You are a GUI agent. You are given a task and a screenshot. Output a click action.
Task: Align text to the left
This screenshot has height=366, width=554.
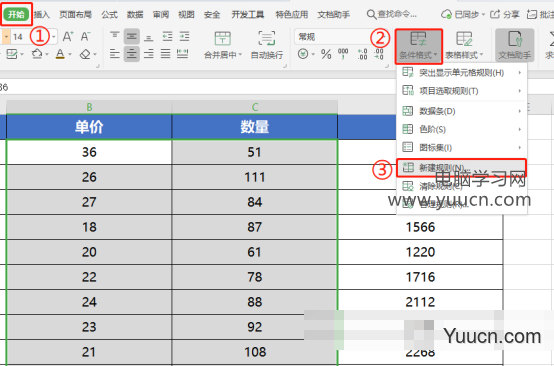point(114,54)
